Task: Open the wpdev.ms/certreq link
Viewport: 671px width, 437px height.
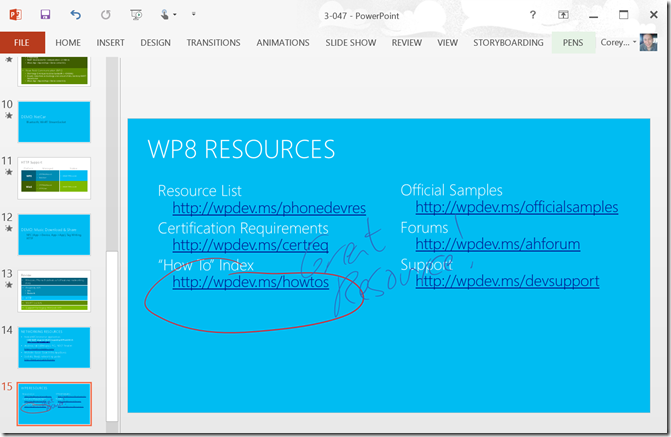Action: [x=250, y=245]
